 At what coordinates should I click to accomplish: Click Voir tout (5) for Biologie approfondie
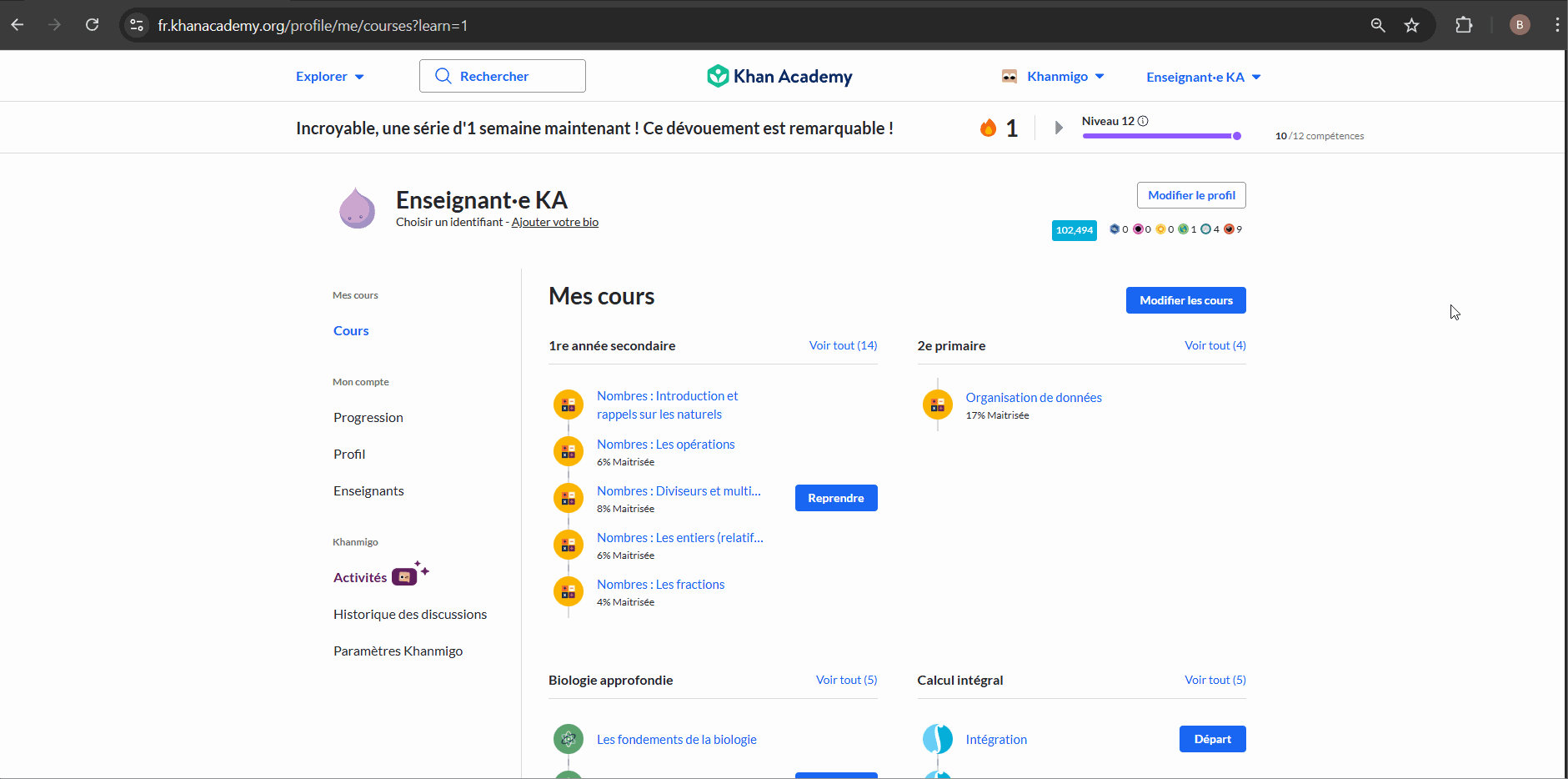tap(846, 680)
